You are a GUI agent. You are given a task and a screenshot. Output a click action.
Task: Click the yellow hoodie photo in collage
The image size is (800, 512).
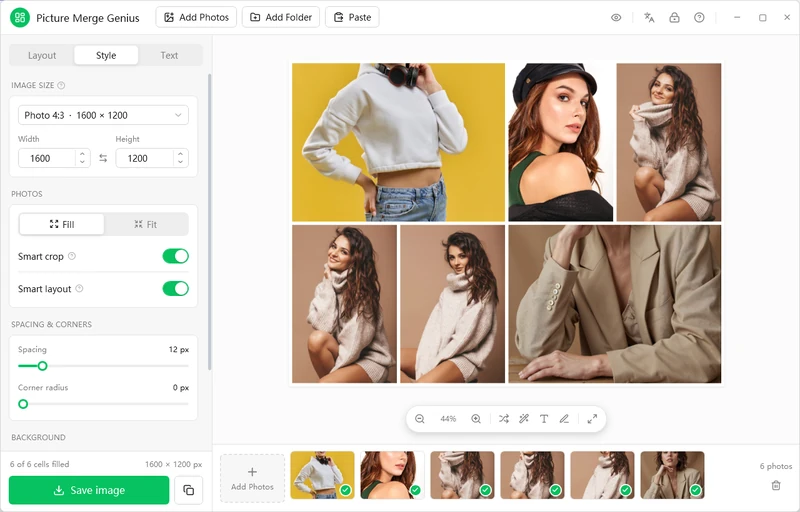coord(398,142)
